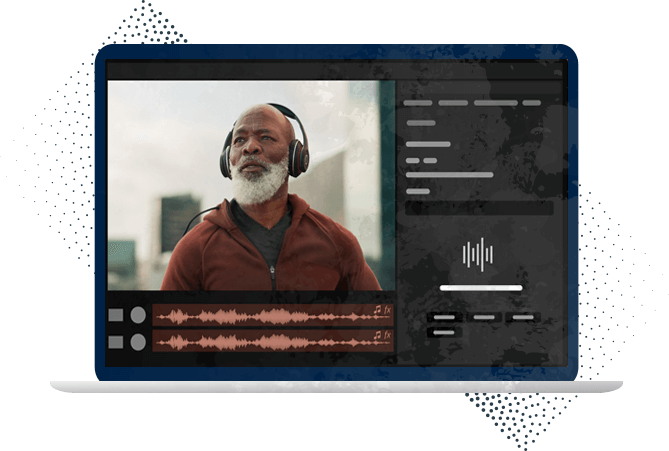
Task: Click the audio waveform icon in the right panel
Action: pos(478,254)
